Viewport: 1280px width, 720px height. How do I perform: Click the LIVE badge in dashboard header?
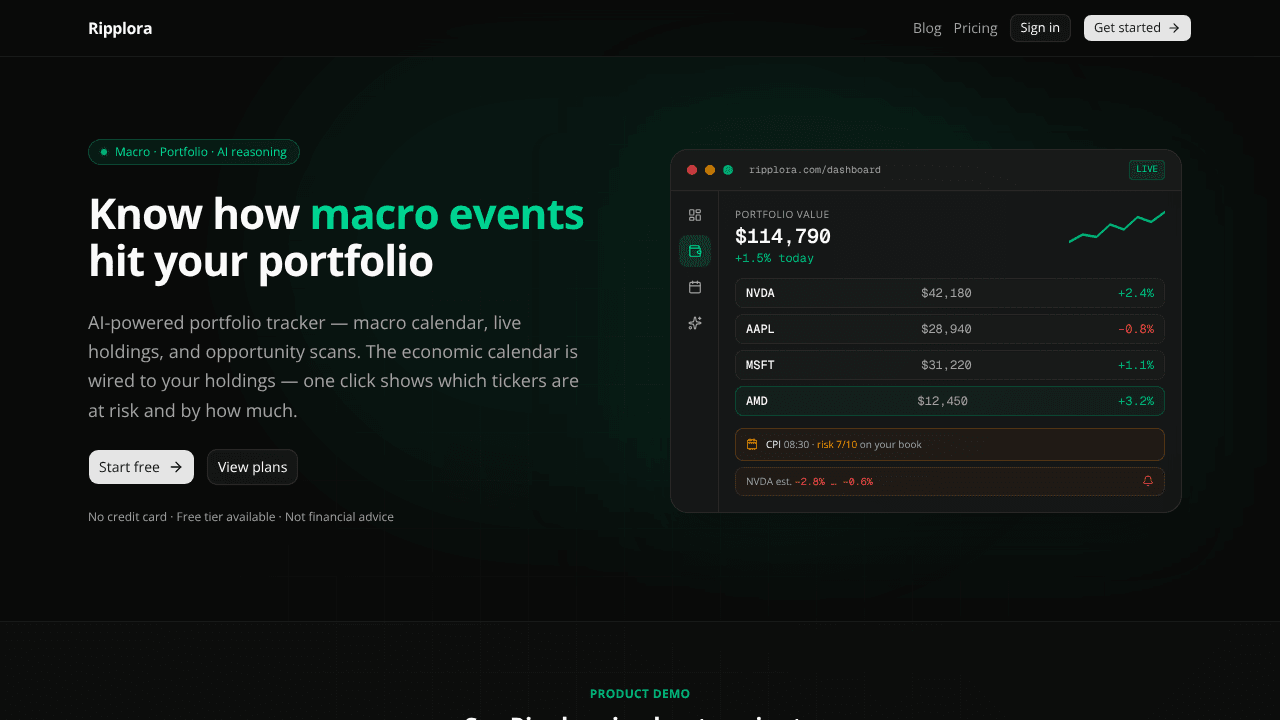point(1147,170)
